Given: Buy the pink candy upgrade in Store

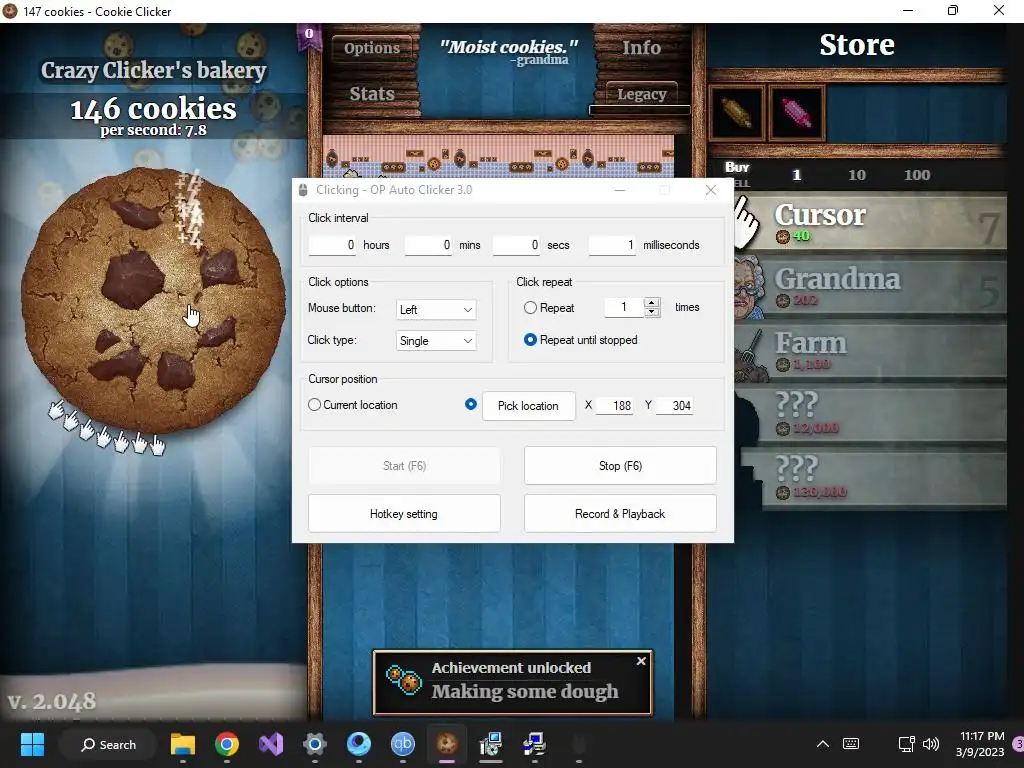Looking at the screenshot, I should point(796,112).
